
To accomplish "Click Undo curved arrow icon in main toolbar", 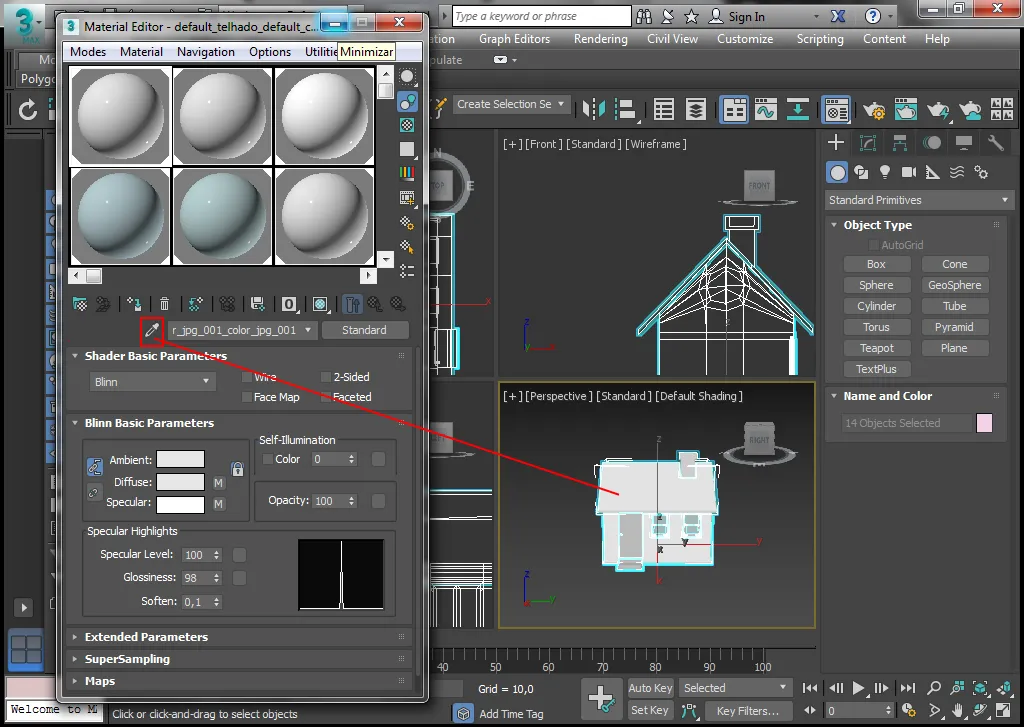I will (x=27, y=109).
